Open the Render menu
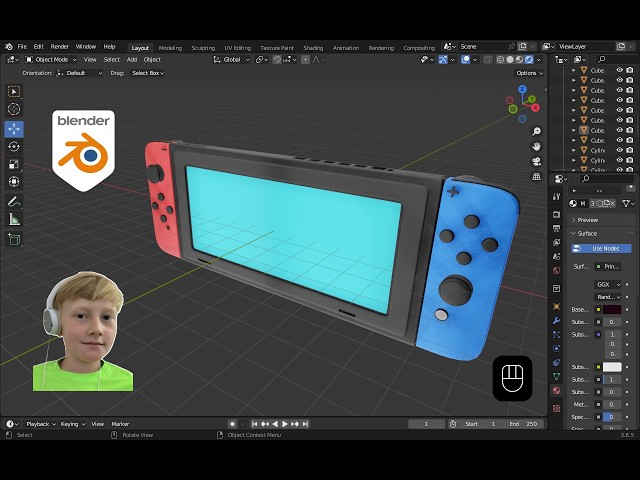The height and width of the screenshot is (480, 640). pos(60,47)
